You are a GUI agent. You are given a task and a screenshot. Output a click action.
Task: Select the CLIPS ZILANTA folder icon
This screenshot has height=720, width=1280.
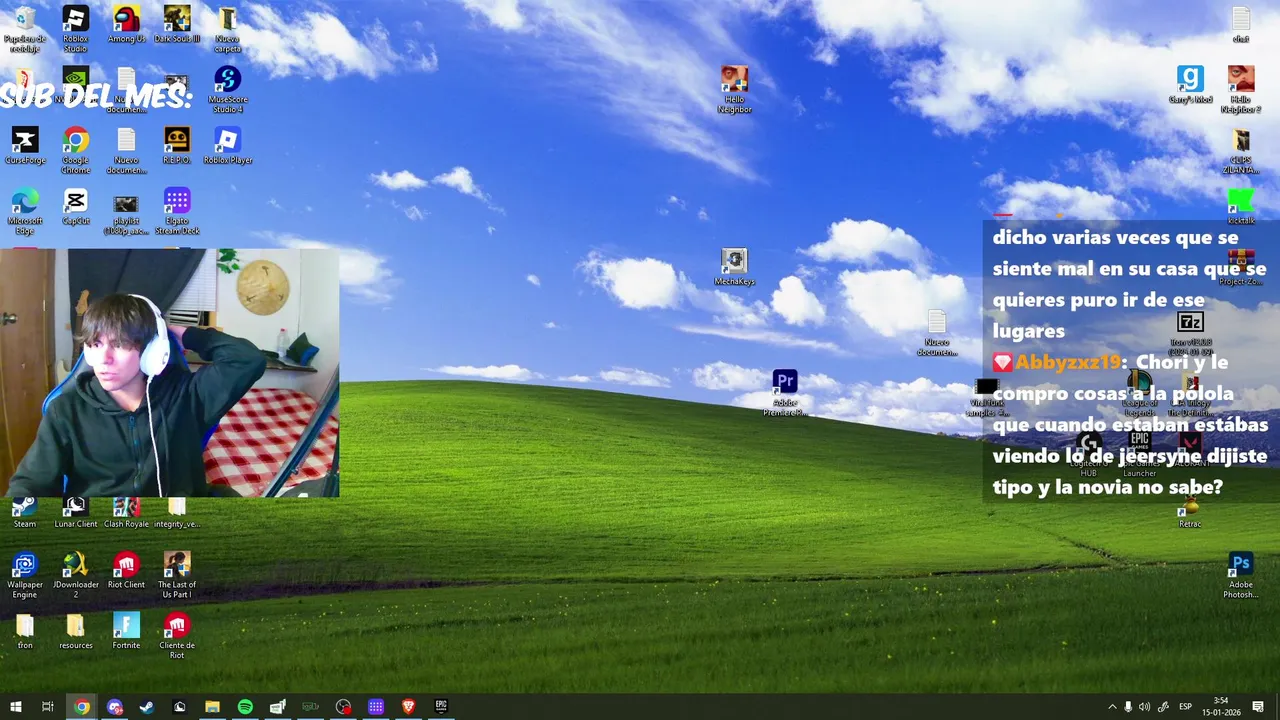1241,151
